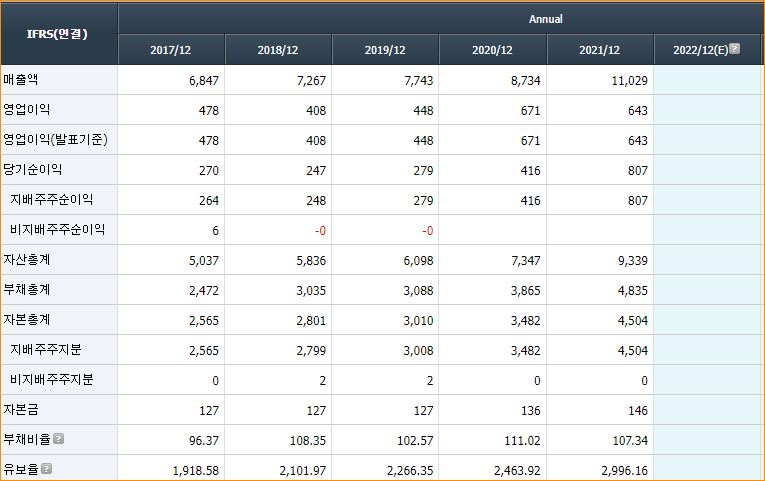Image resolution: width=765 pixels, height=481 pixels.
Task: Click red -0 in 2019/12 column
Action: [427, 231]
